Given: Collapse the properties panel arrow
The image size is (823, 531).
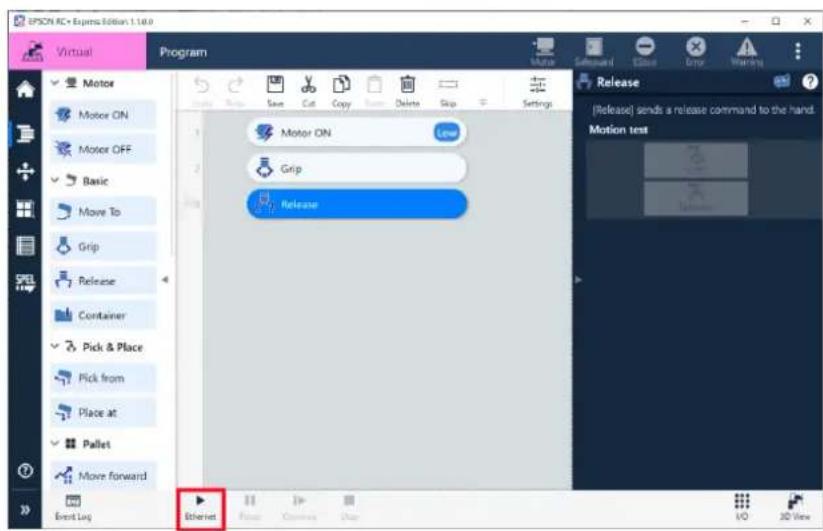Looking at the screenshot, I should coord(578,280).
